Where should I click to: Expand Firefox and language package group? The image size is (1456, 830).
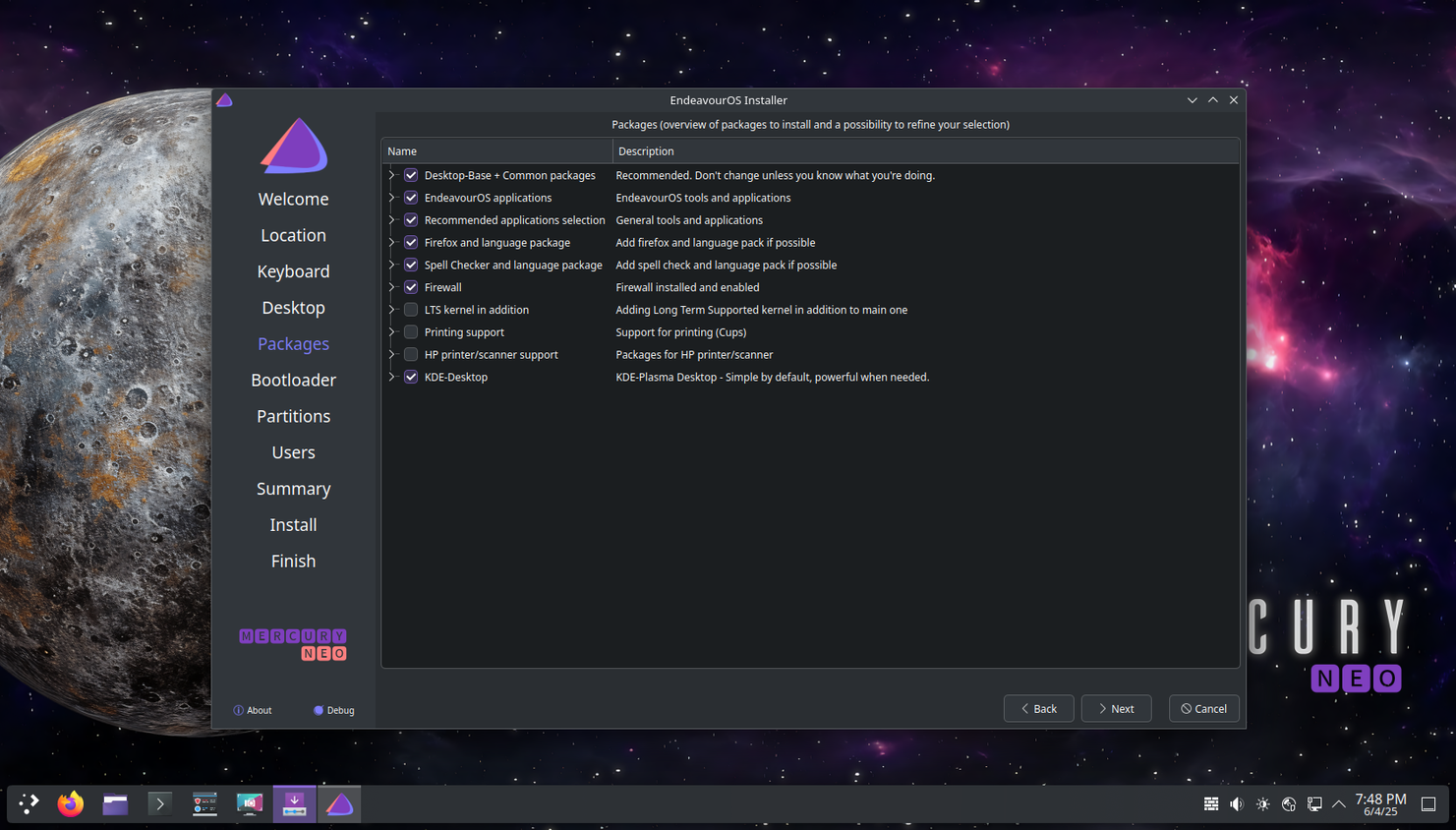tap(392, 242)
